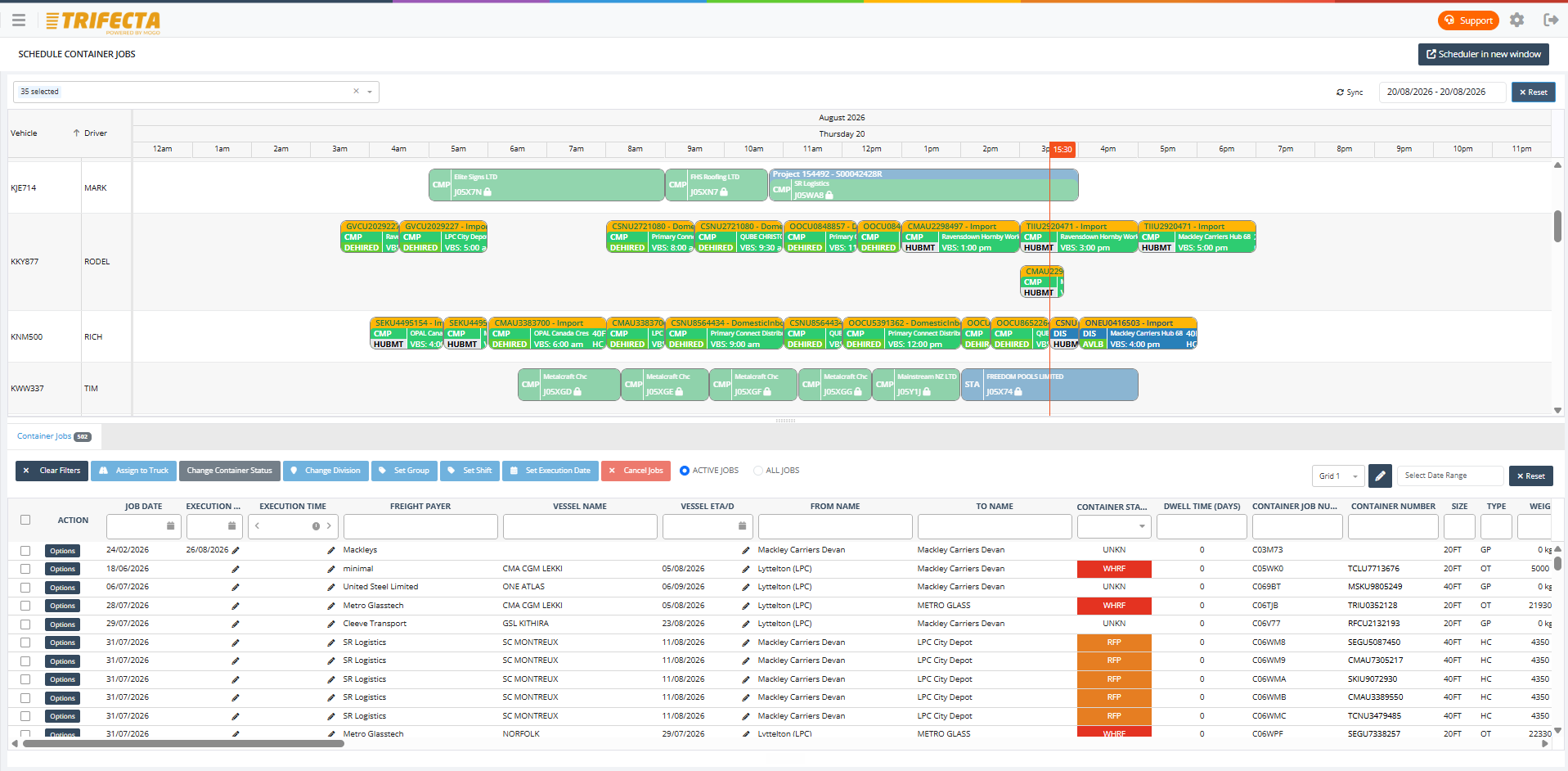Open Options for Mackleys row
1568x771 pixels.
tap(62, 551)
